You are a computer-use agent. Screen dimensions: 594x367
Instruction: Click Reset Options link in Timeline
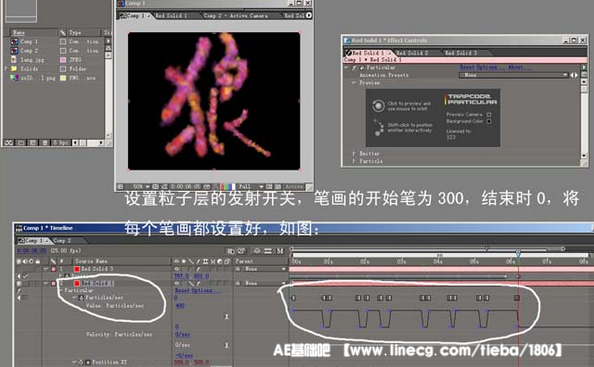point(197,290)
